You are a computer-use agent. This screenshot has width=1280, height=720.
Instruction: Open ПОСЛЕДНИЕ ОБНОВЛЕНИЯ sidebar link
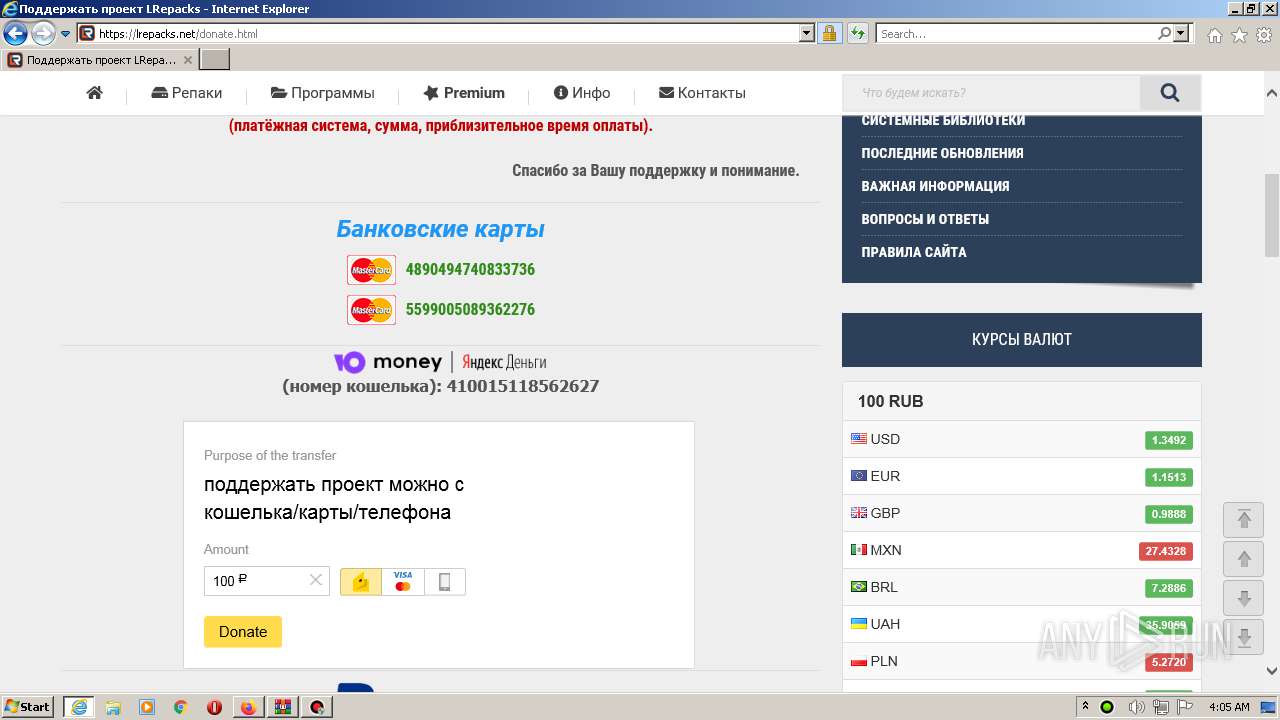(x=942, y=153)
